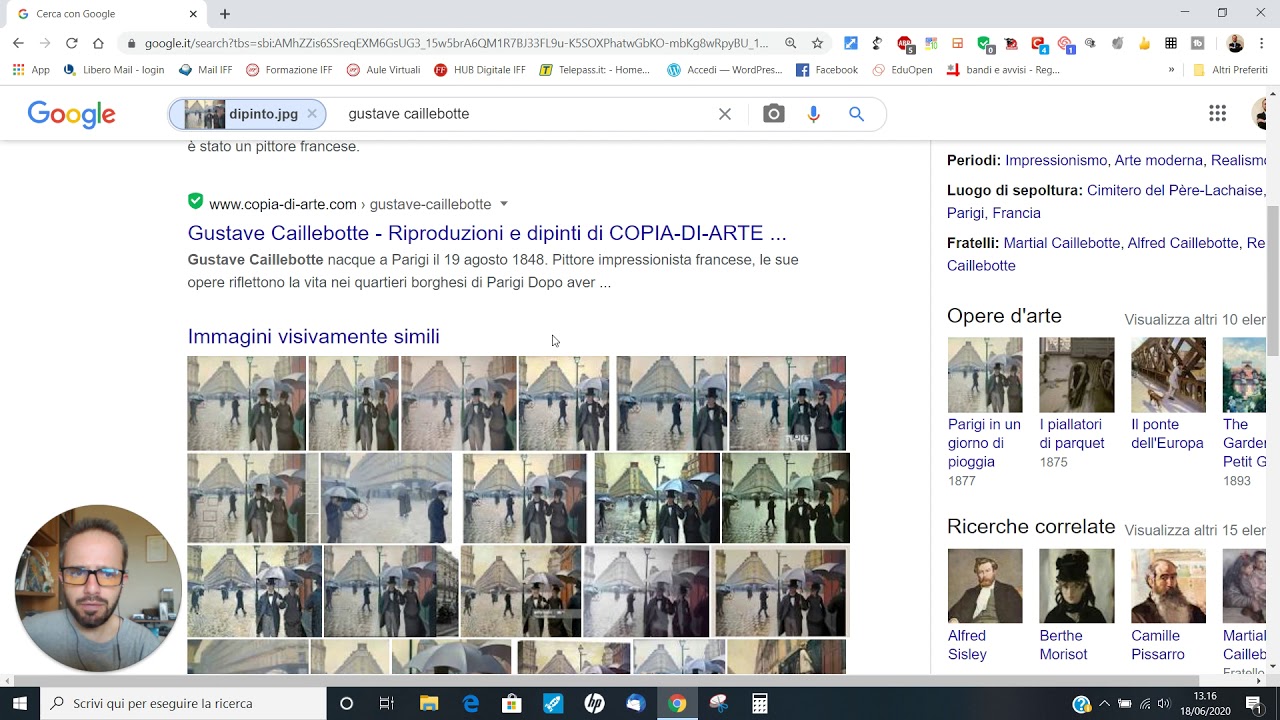Open the I piallatori di parquet artwork thumbnail
The image size is (1280, 720).
point(1076,375)
